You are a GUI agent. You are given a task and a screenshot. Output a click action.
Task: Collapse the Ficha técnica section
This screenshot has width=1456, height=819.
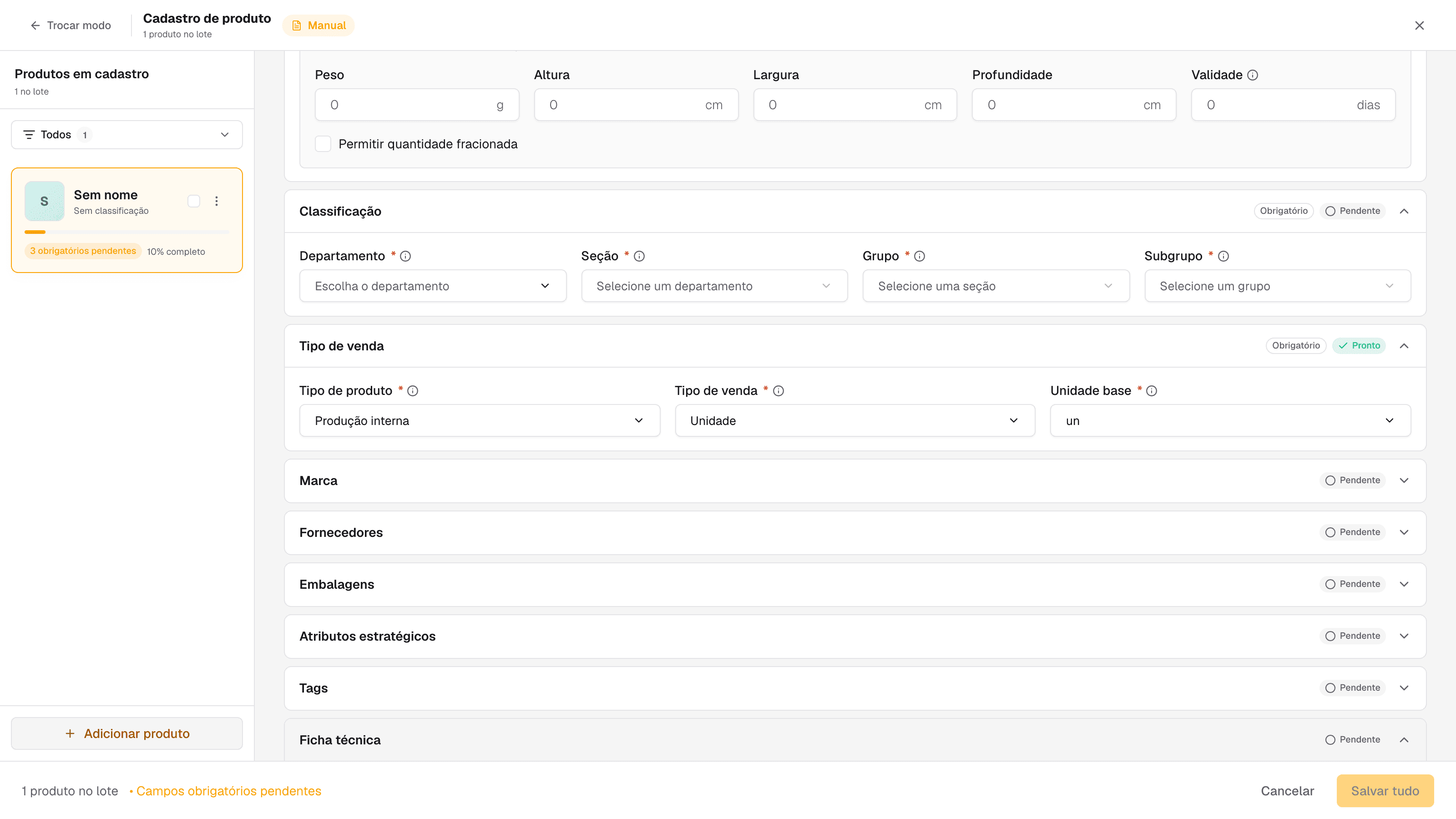(1404, 740)
